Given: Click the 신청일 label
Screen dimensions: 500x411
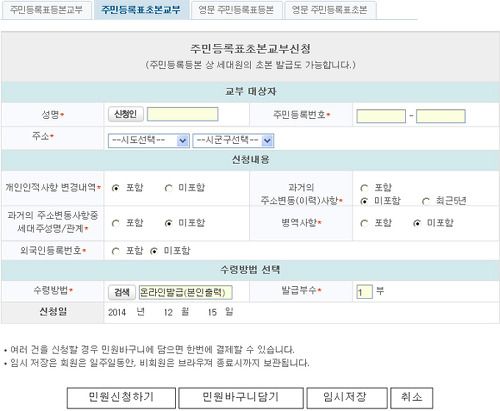Looking at the screenshot, I should (x=53, y=312).
